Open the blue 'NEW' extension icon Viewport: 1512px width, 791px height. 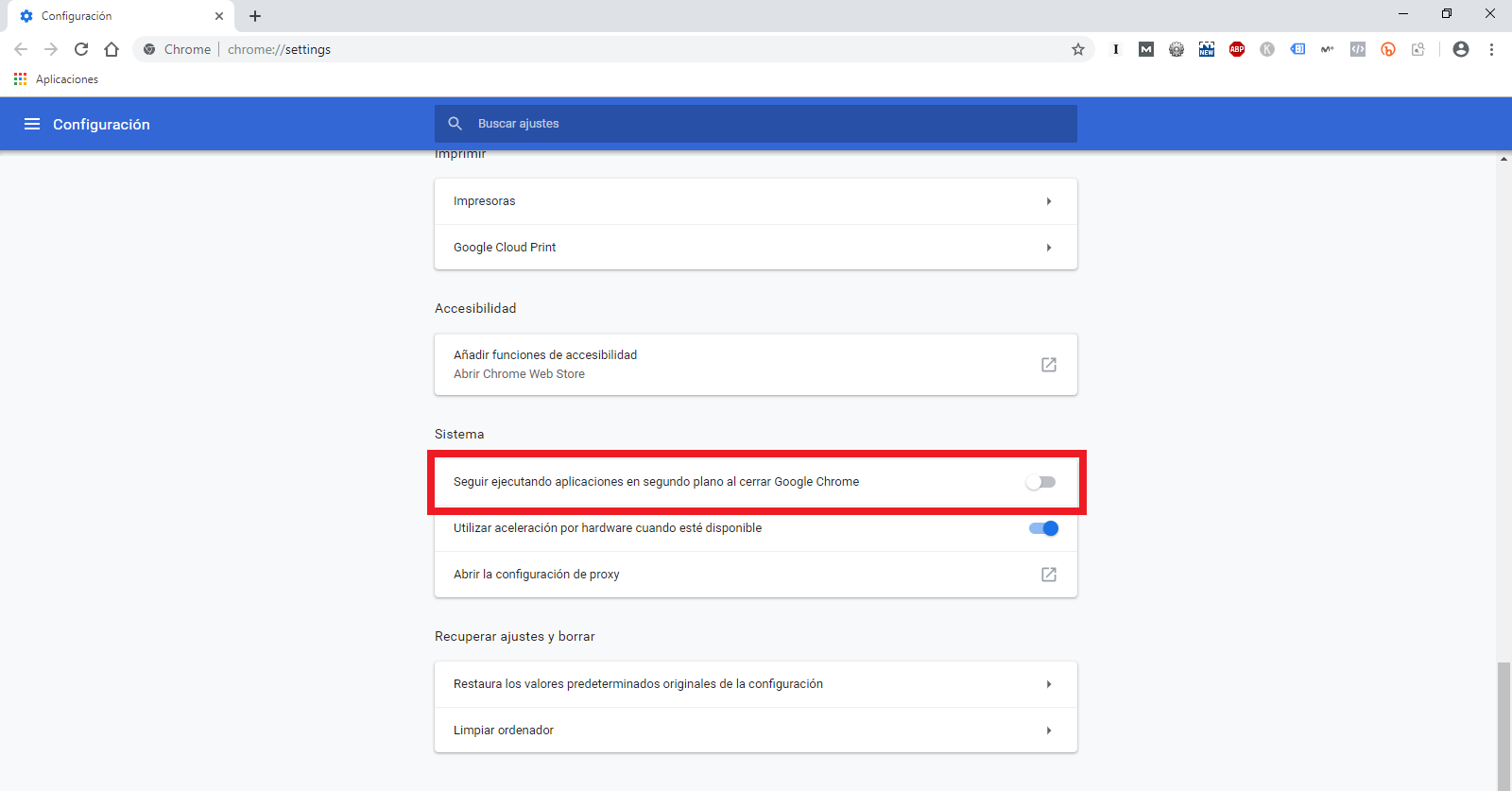[1207, 49]
